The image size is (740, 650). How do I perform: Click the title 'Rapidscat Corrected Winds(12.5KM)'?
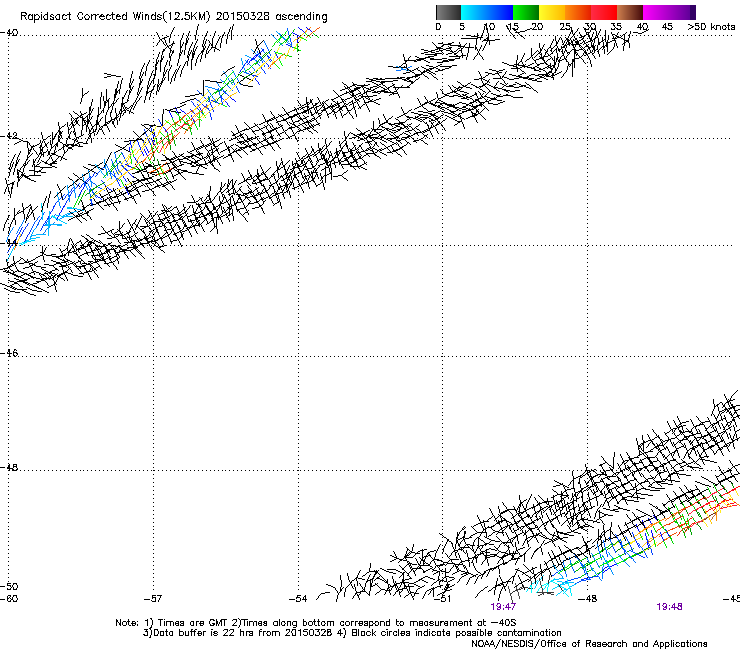tap(115, 17)
